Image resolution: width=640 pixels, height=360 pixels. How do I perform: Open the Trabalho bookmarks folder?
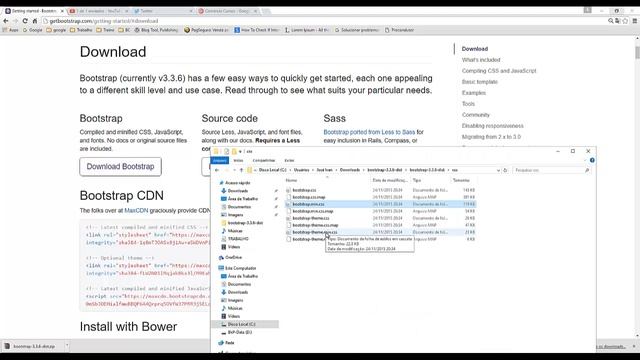click(81, 30)
